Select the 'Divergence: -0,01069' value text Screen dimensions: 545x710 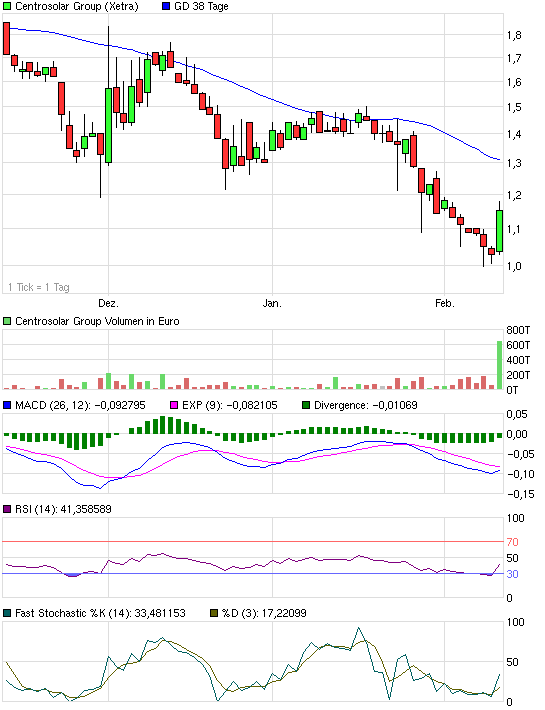pos(366,405)
